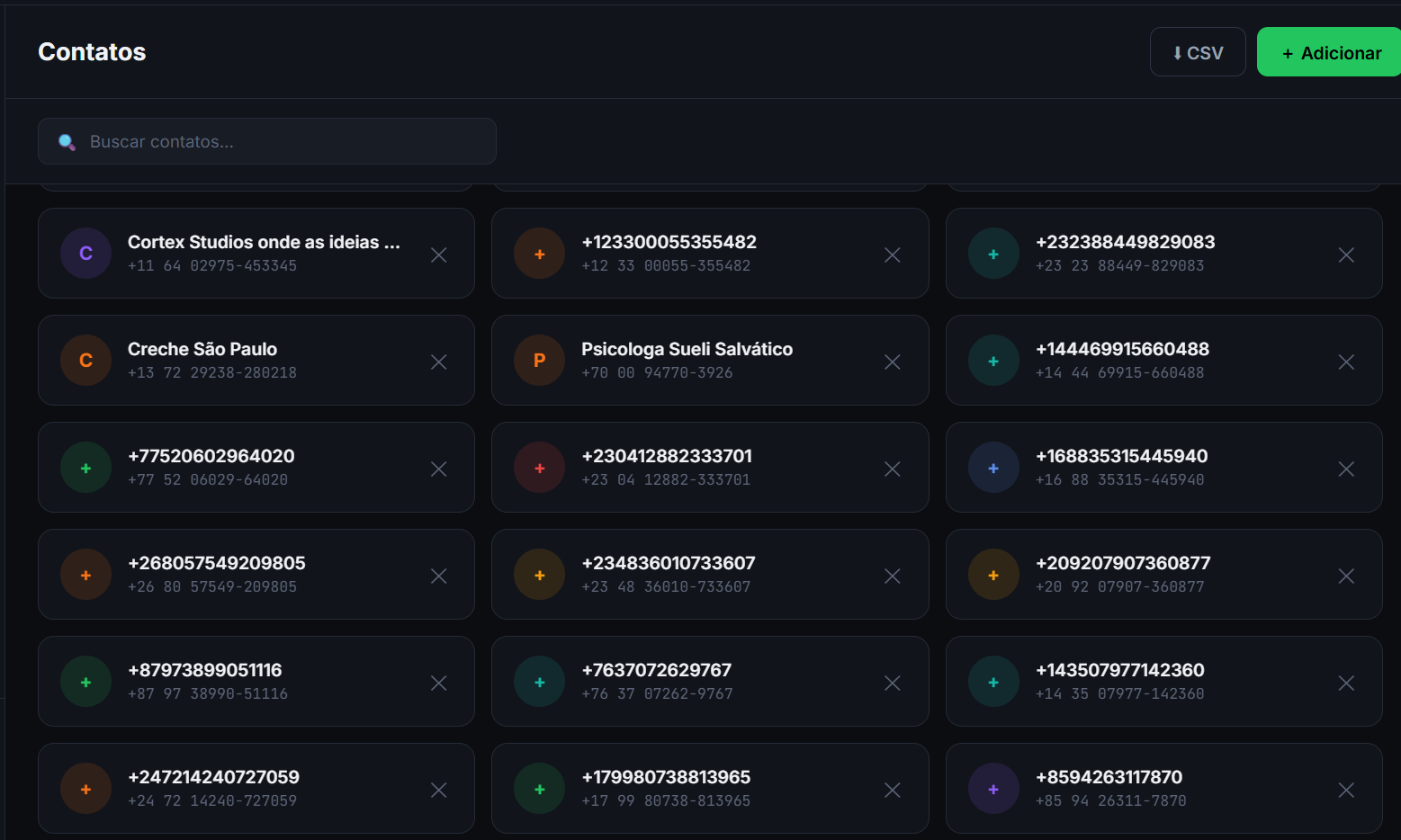Click the P avatar of Psicologa Sueli
This screenshot has width=1401, height=840.
point(539,360)
